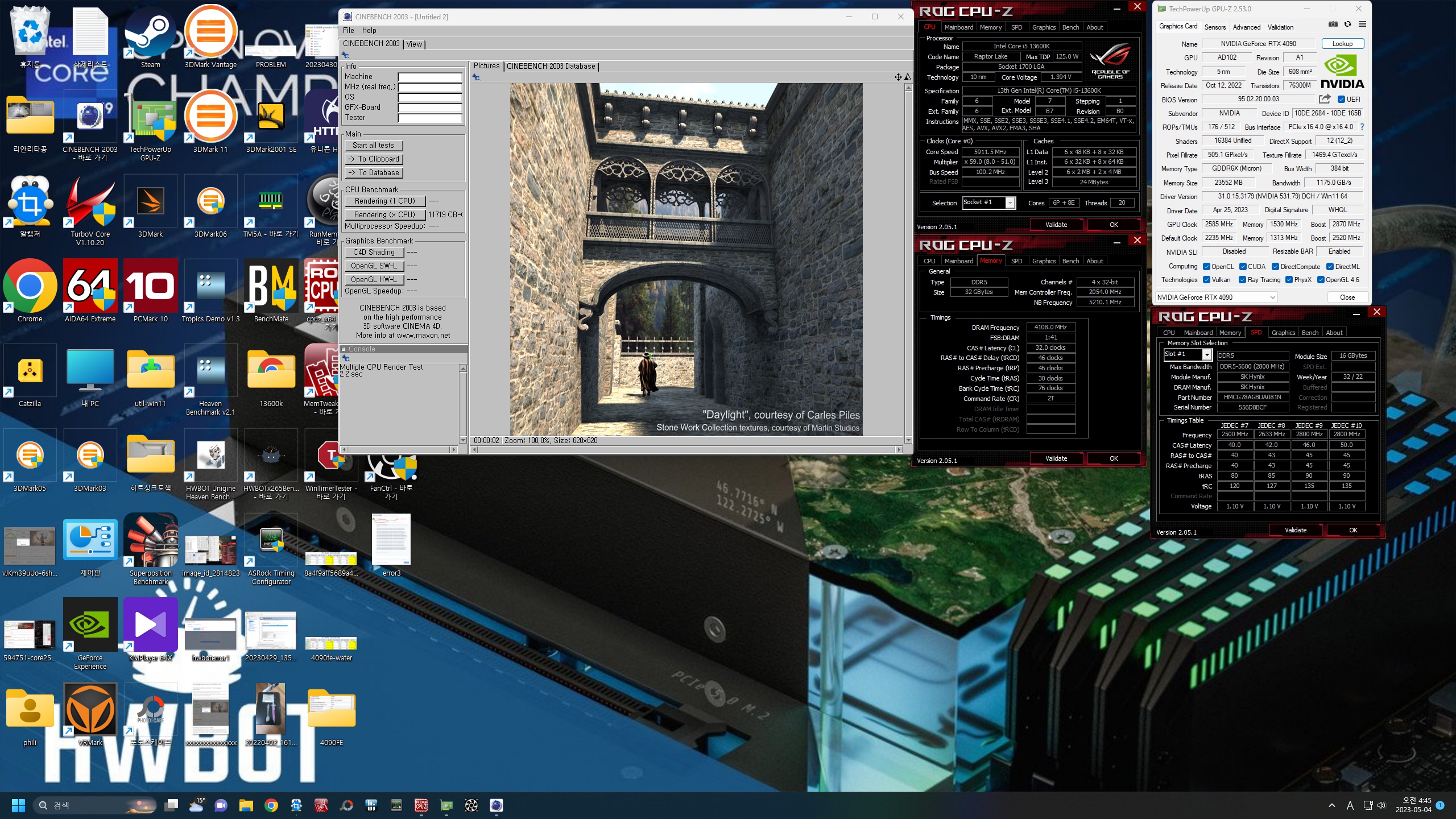This screenshot has height=819, width=1456.
Task: Open 3DMark2001 SE desktop shortcut
Action: [271, 121]
